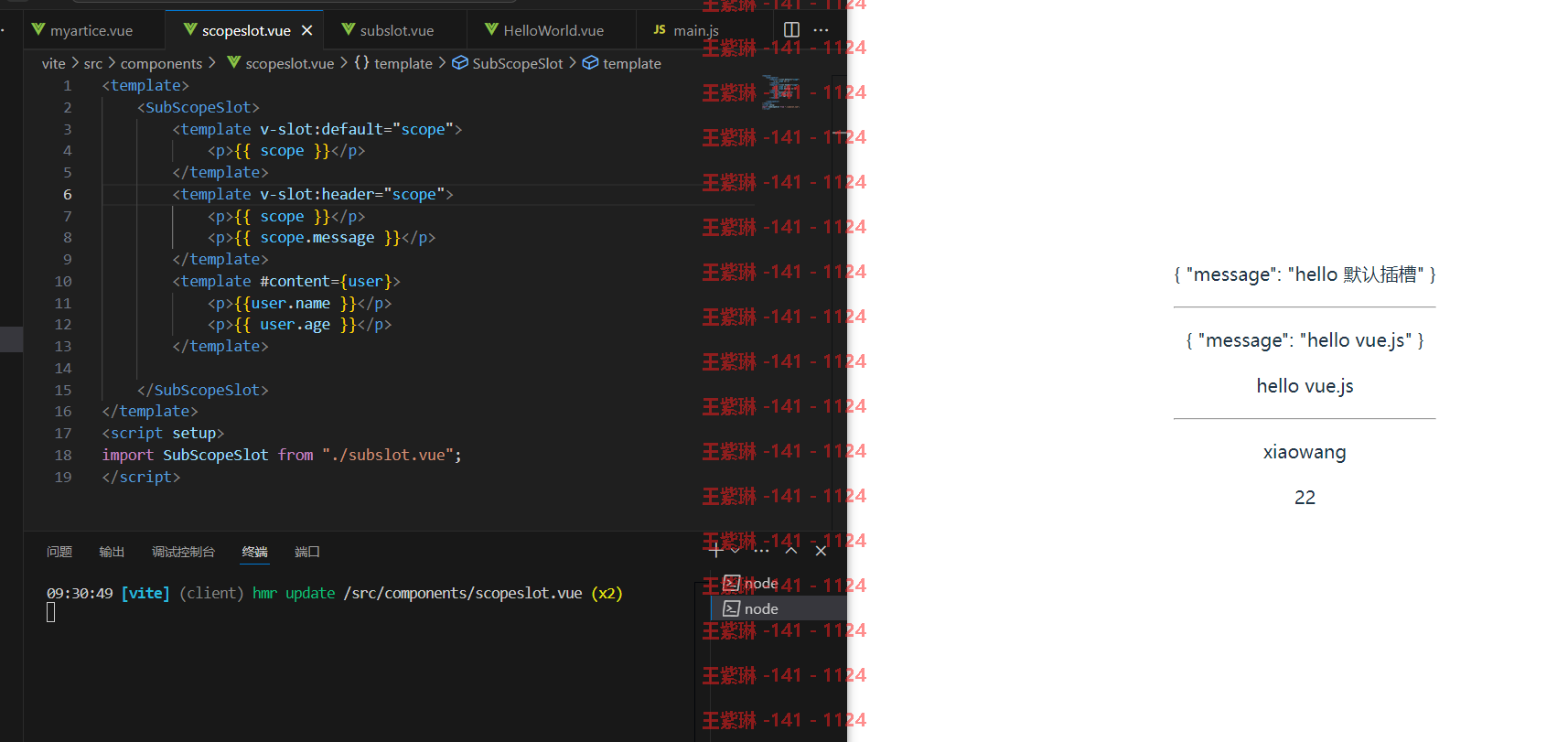
Task: Click the 22 age value in preview
Action: [1305, 498]
